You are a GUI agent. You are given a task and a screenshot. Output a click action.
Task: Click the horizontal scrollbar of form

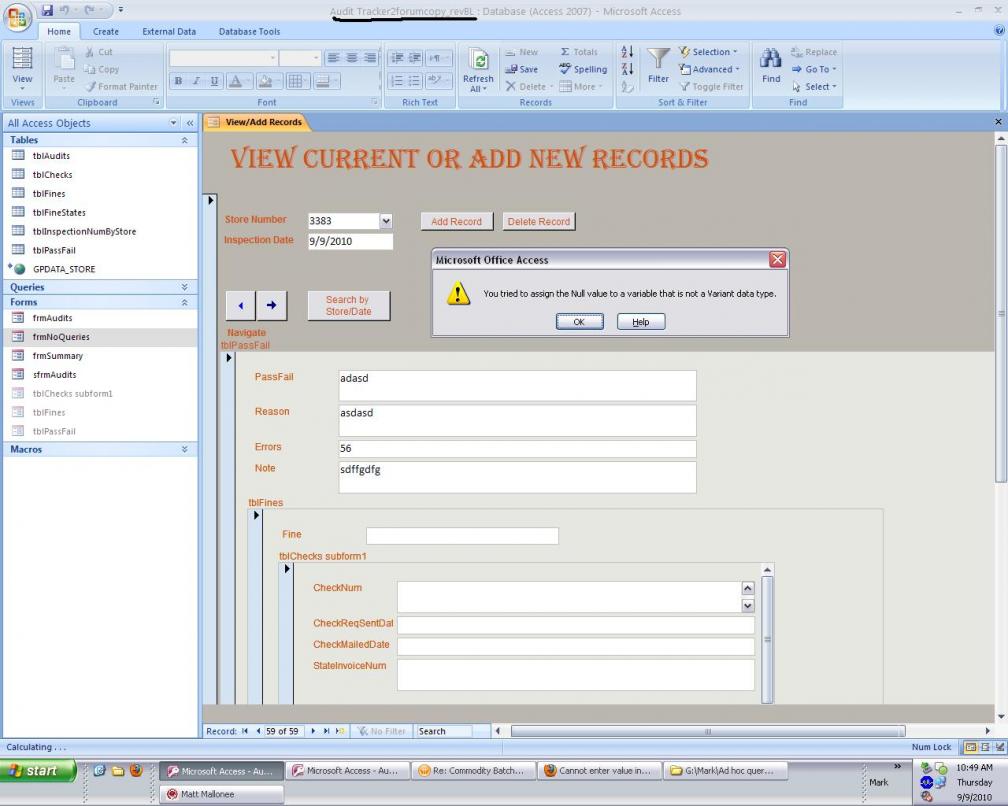click(x=708, y=731)
